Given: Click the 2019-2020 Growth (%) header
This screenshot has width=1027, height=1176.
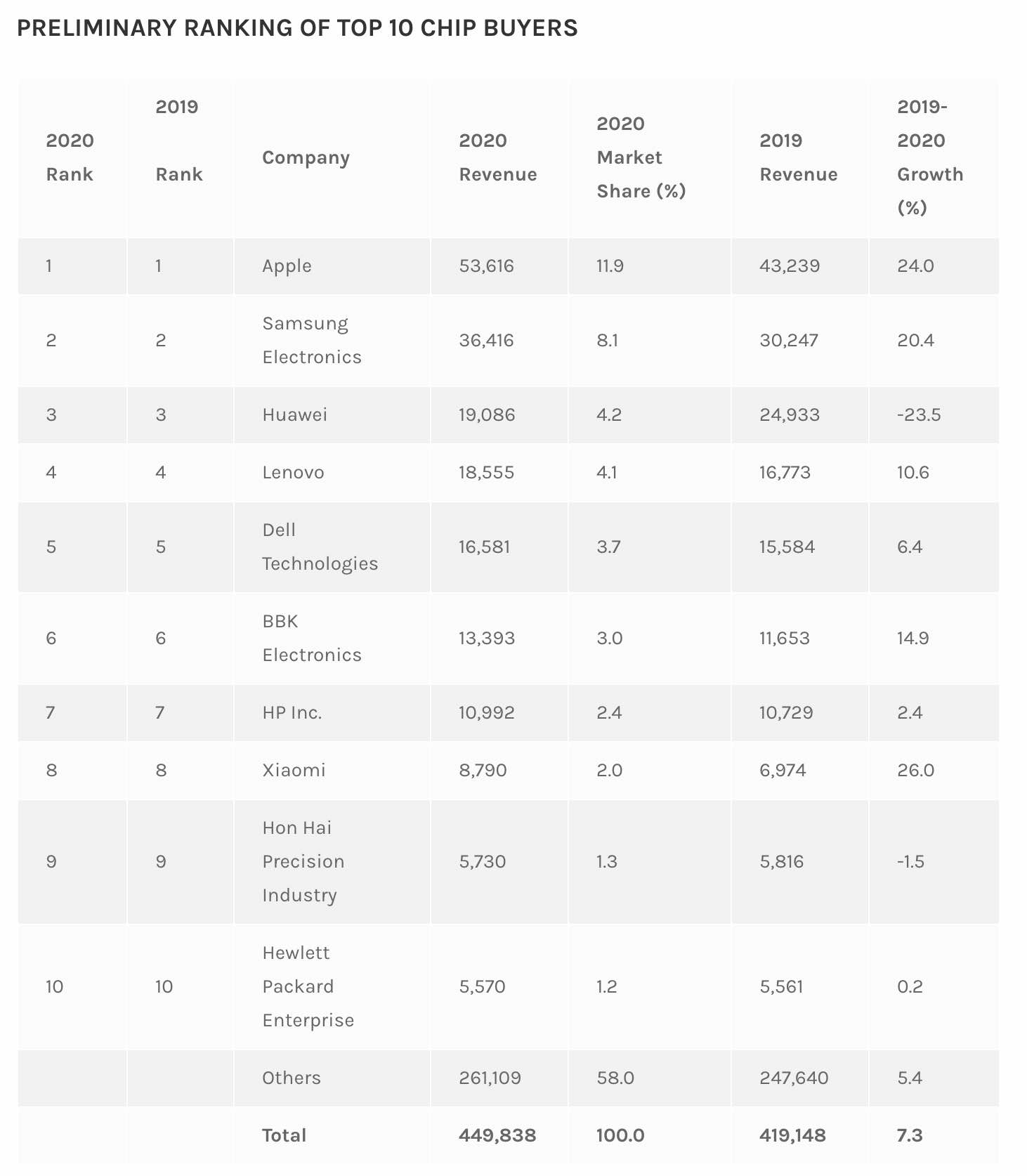Looking at the screenshot, I should [x=930, y=157].
